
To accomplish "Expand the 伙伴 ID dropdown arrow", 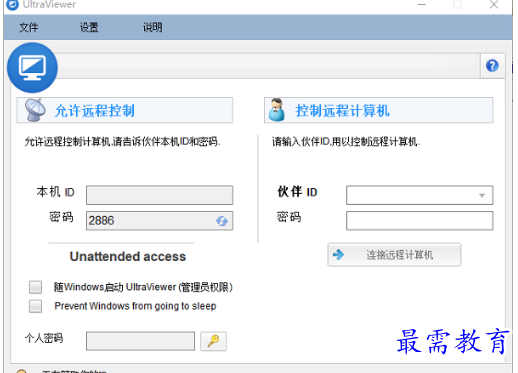I will click(x=482, y=195).
